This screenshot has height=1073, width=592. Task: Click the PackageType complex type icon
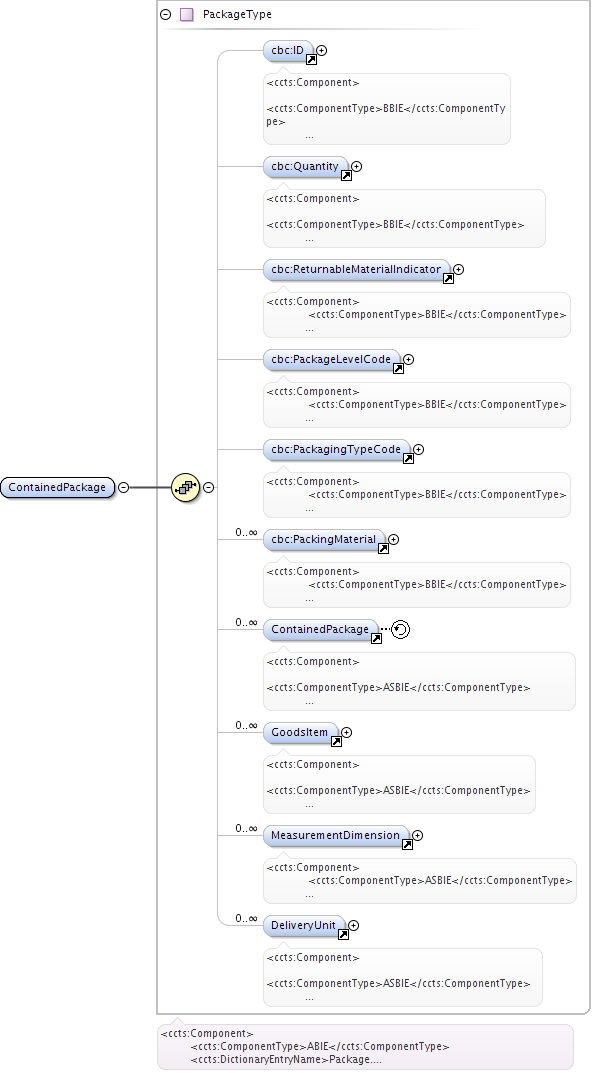[186, 14]
